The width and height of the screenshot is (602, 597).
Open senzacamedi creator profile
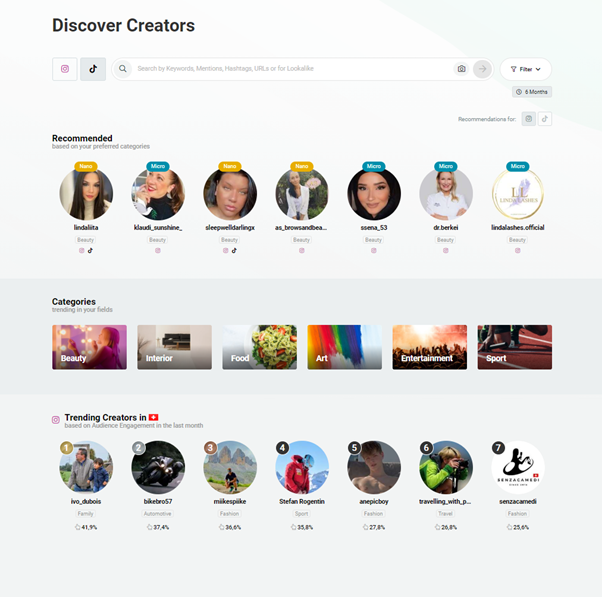[x=518, y=467]
